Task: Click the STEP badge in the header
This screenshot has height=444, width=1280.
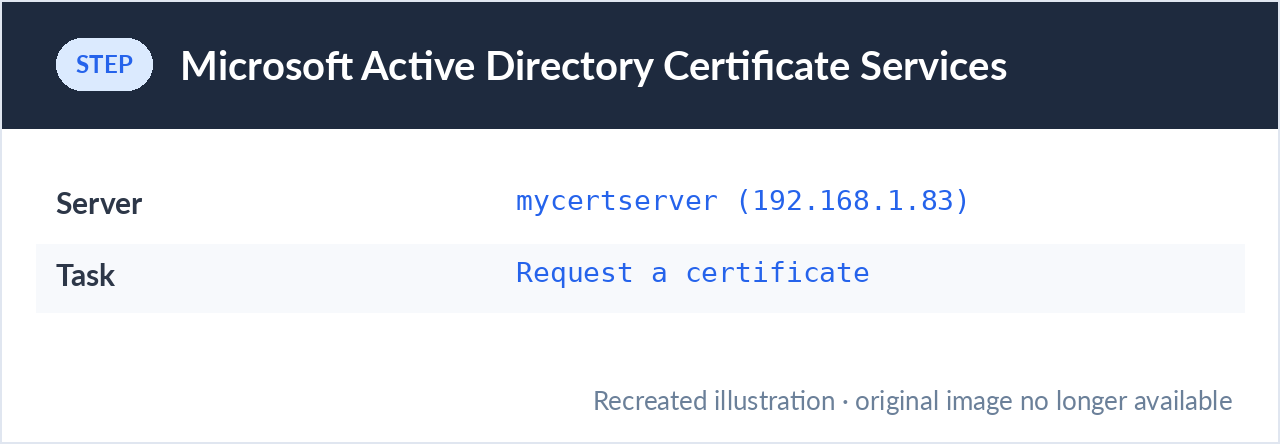Action: (x=104, y=65)
